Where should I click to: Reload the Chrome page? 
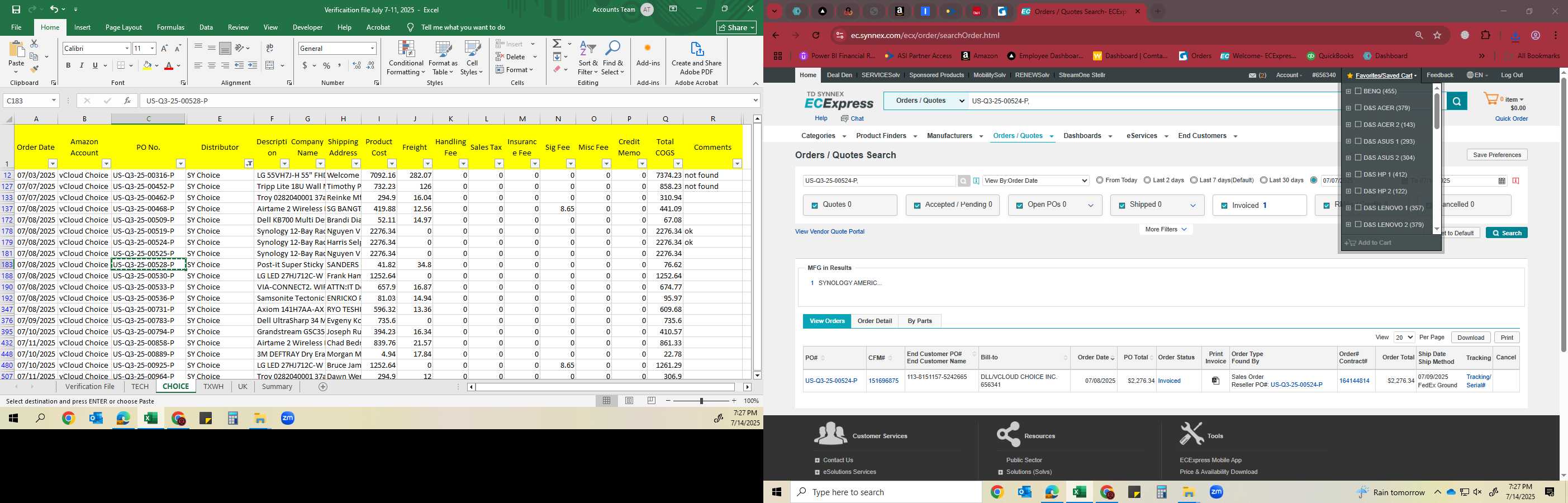[x=816, y=35]
